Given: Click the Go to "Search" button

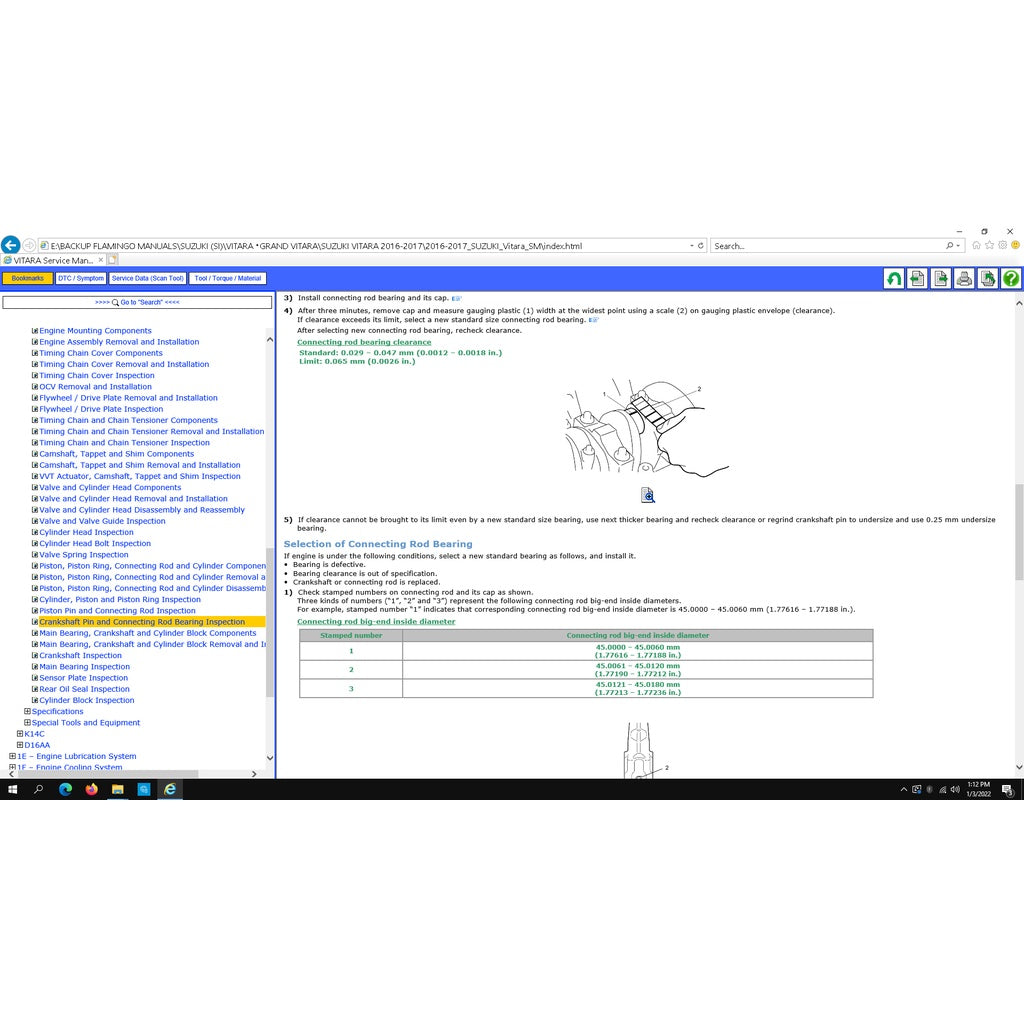Looking at the screenshot, I should tap(137, 302).
